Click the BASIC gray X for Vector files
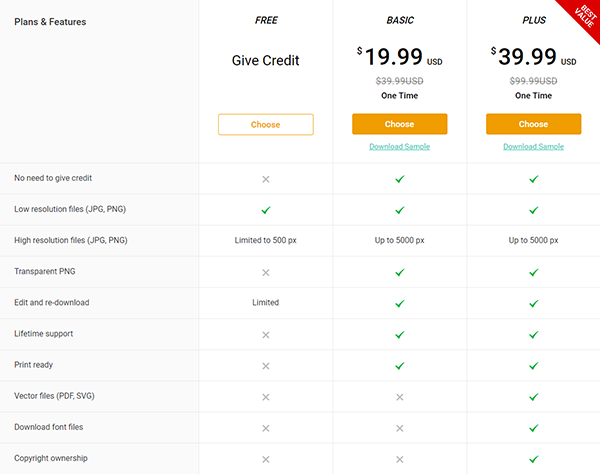600x474 pixels. (399, 397)
